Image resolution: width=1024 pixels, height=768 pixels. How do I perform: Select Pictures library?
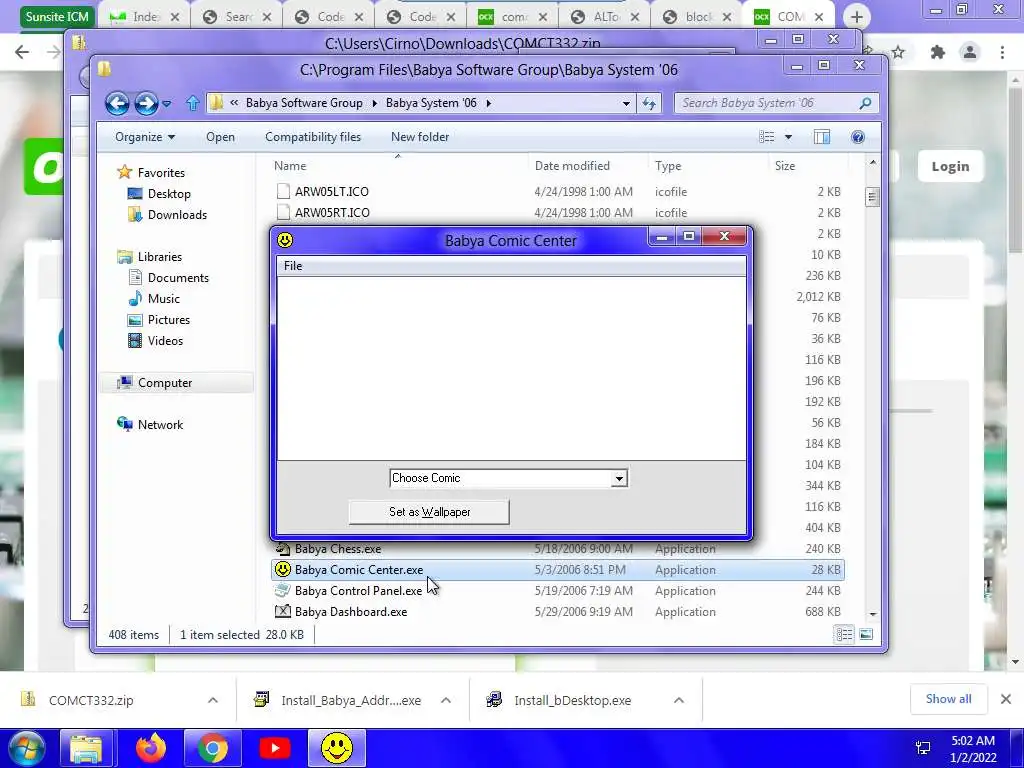168,319
